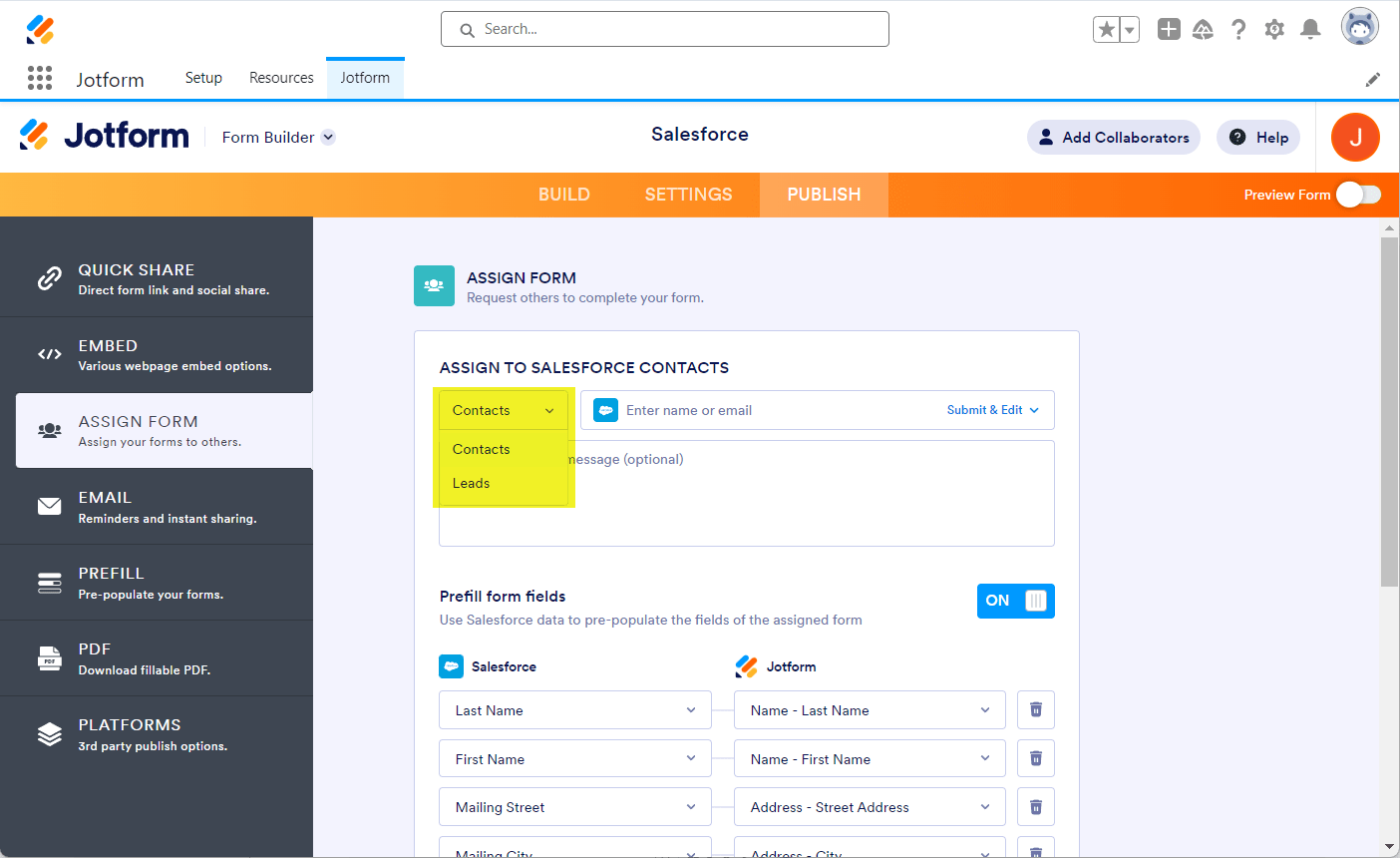Click the Help button
This screenshot has height=858, width=1400.
[1258, 138]
